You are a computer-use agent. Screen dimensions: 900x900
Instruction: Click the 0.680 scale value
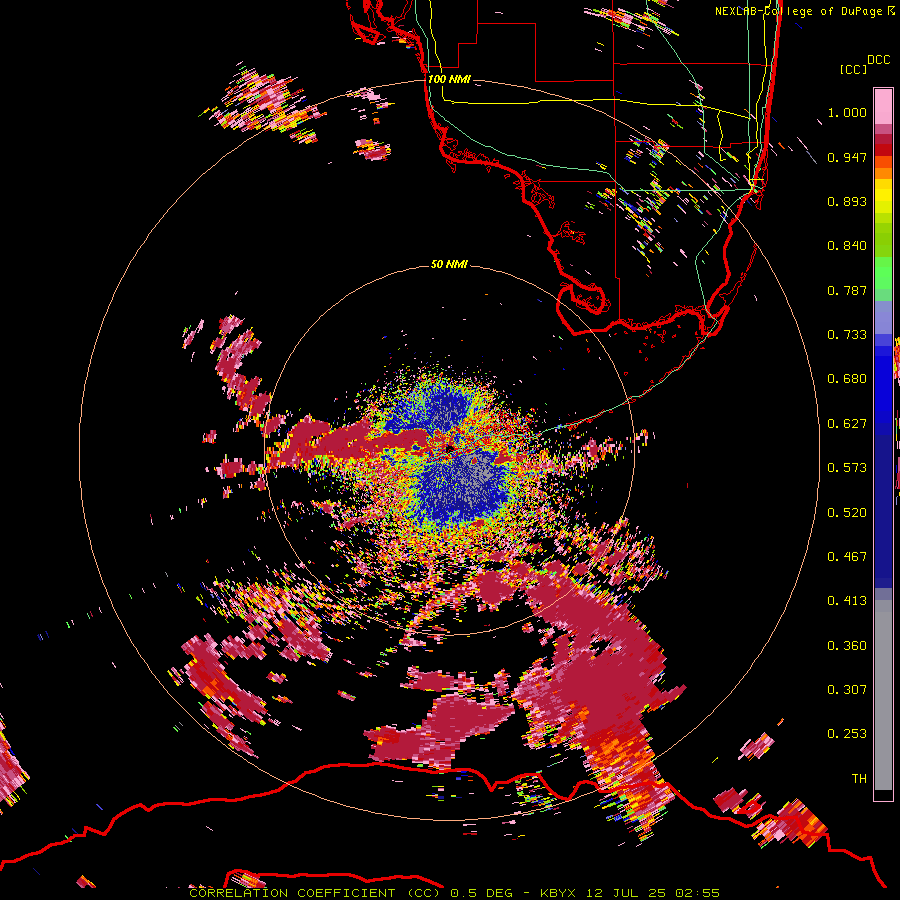click(x=847, y=379)
